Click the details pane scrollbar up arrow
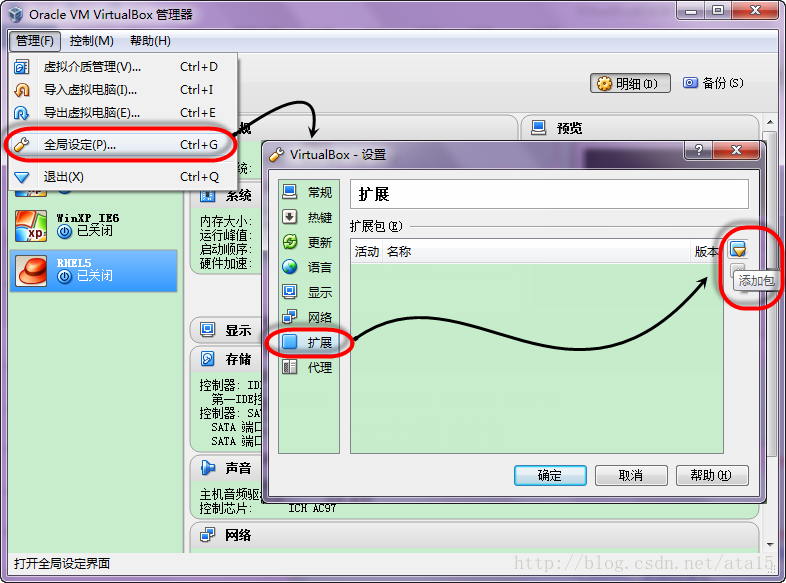 770,123
